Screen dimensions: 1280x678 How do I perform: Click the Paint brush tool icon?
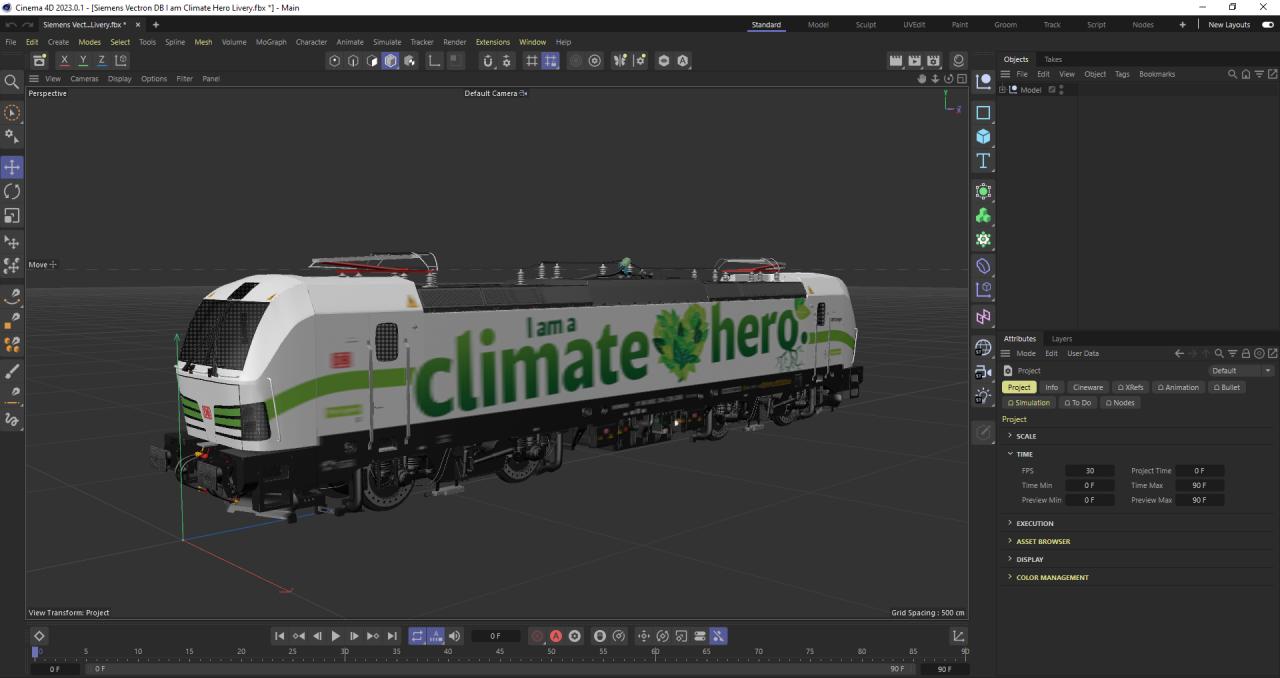pyautogui.click(x=12, y=371)
